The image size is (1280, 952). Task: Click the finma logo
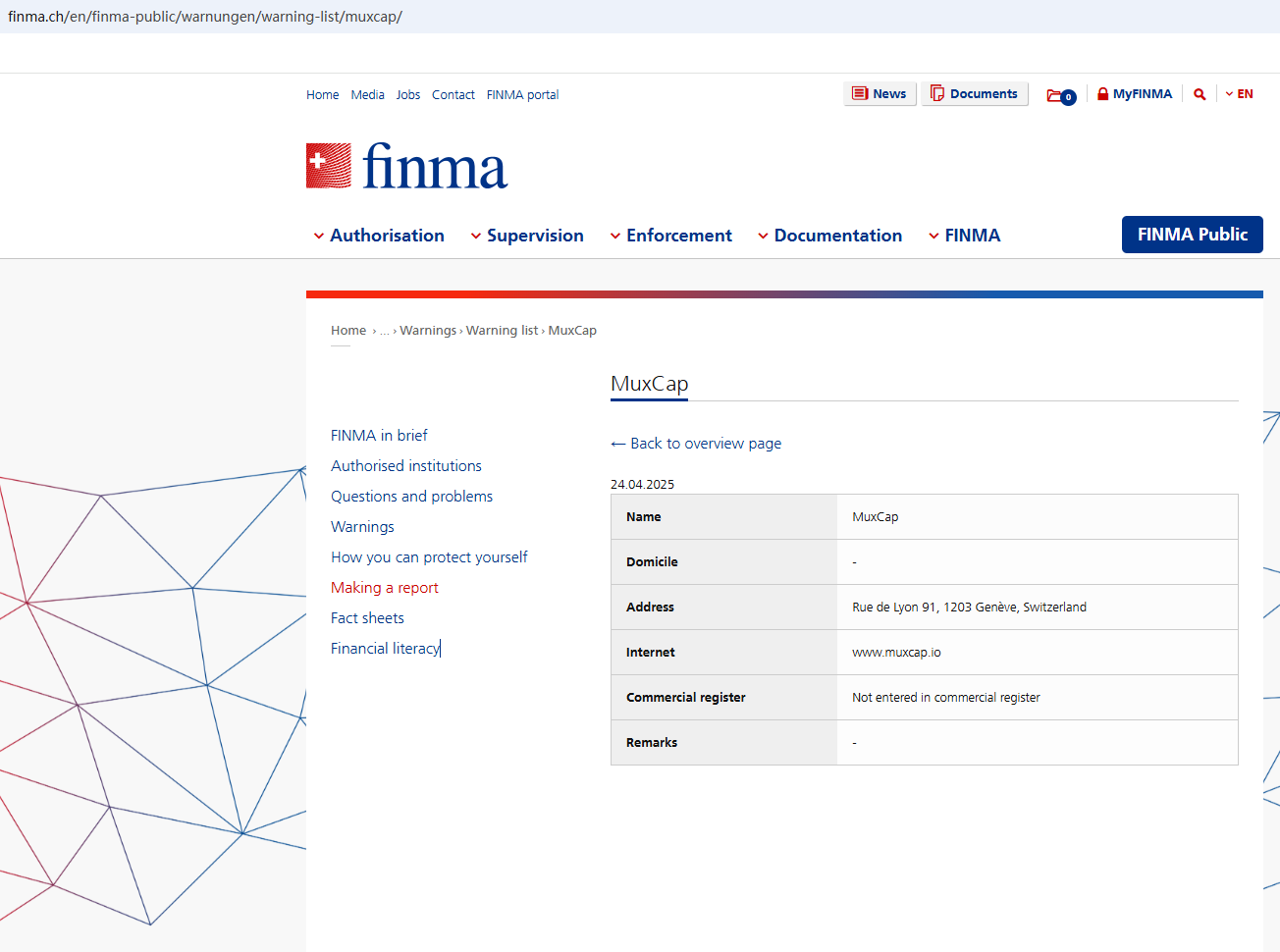[x=406, y=166]
